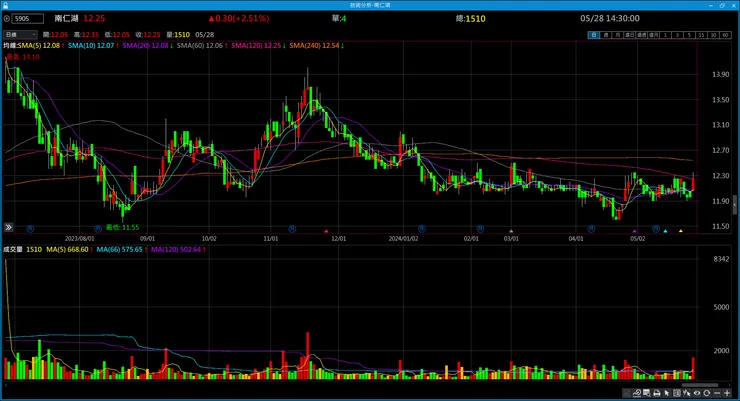Click the plus zoom-in icon
The width and height of the screenshot is (740, 401).
[x=727, y=393]
